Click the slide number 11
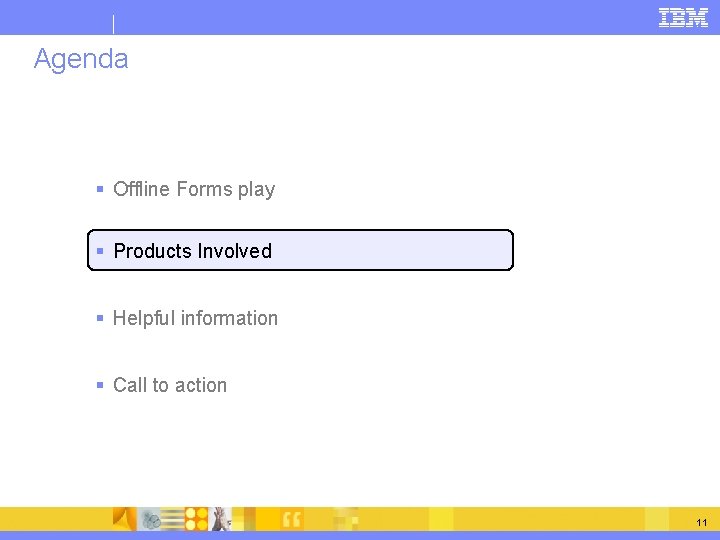Viewport: 720px width, 540px height. [701, 523]
